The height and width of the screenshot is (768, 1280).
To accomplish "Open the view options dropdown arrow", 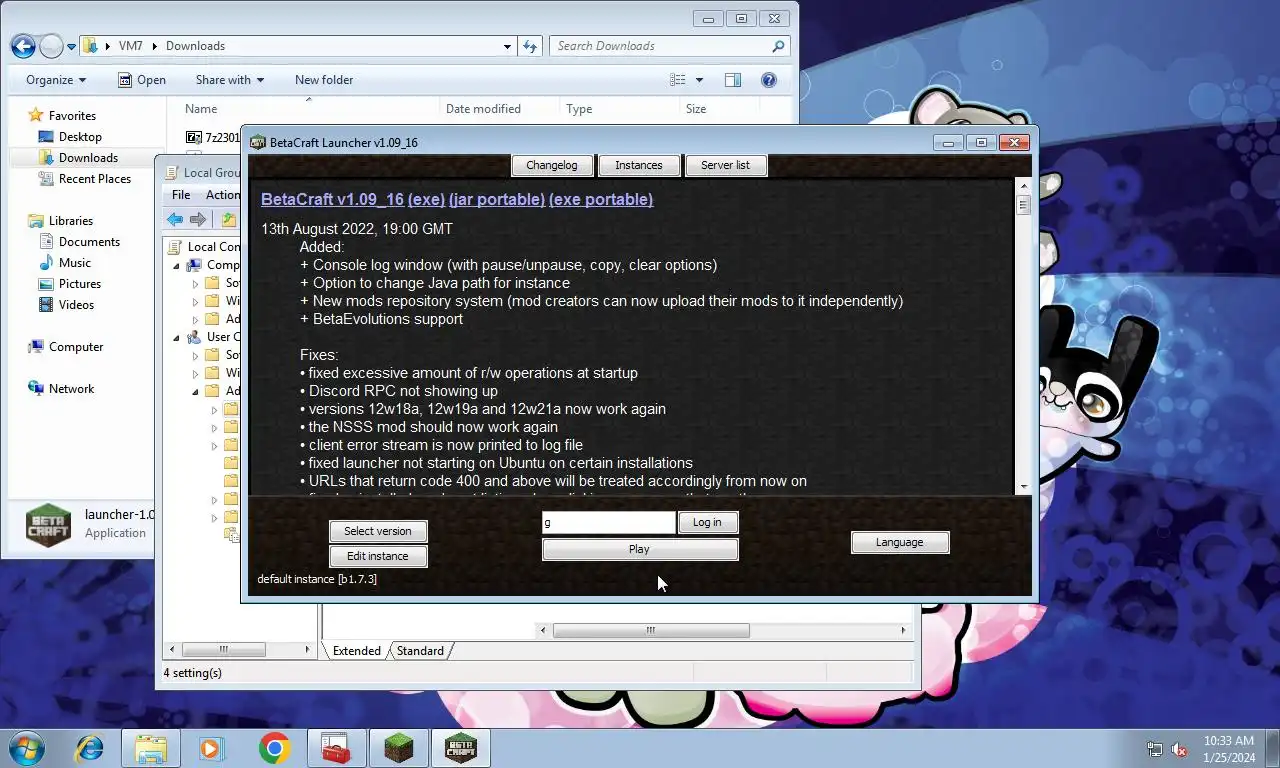I will pyautogui.click(x=699, y=80).
